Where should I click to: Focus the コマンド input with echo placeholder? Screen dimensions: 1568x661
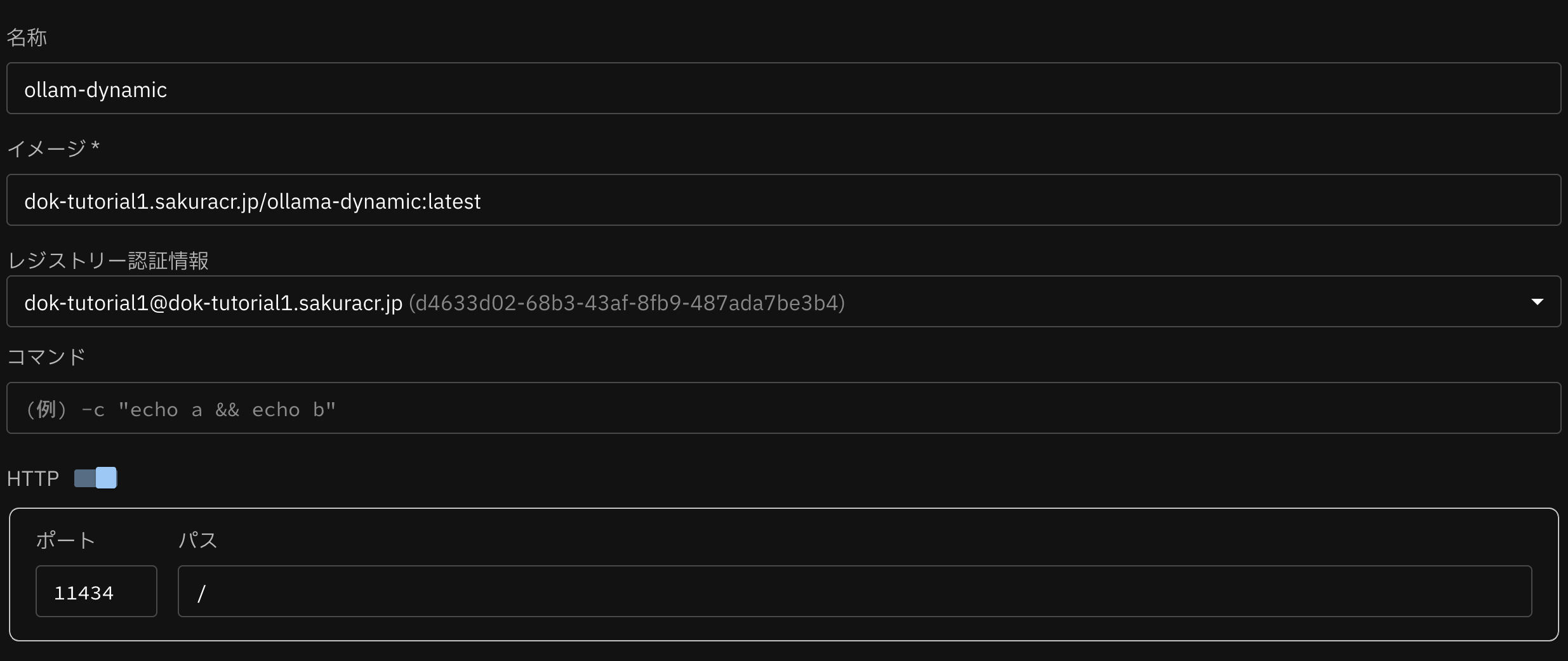783,409
